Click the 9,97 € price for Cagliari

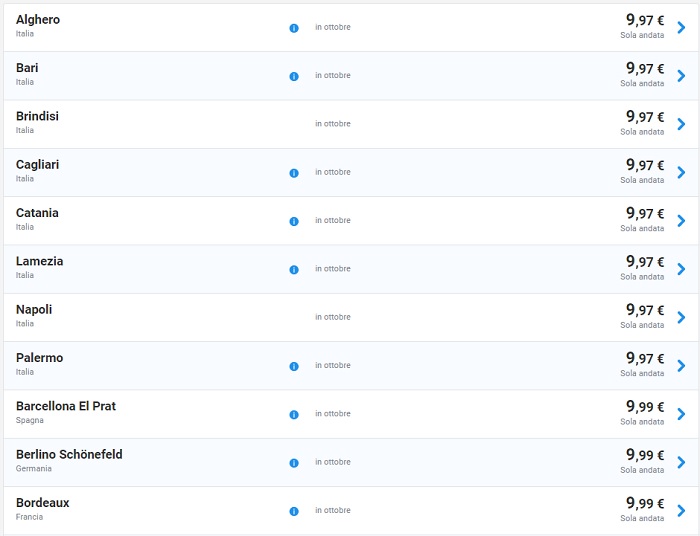[x=645, y=165]
